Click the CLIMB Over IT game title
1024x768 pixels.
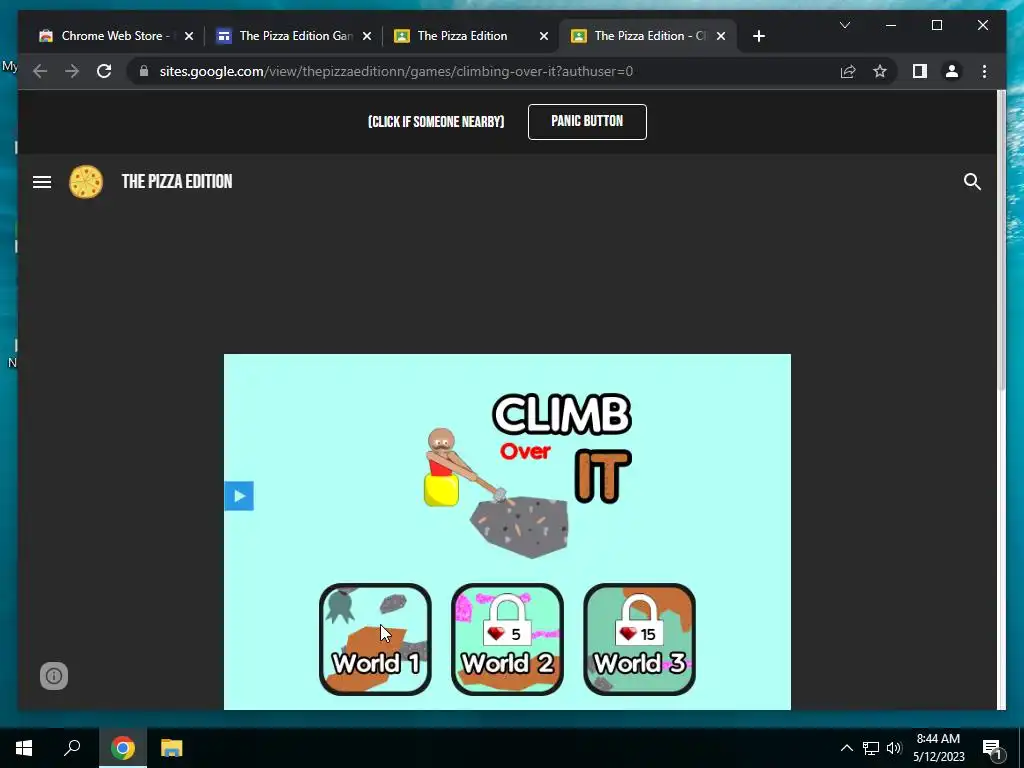point(564,448)
